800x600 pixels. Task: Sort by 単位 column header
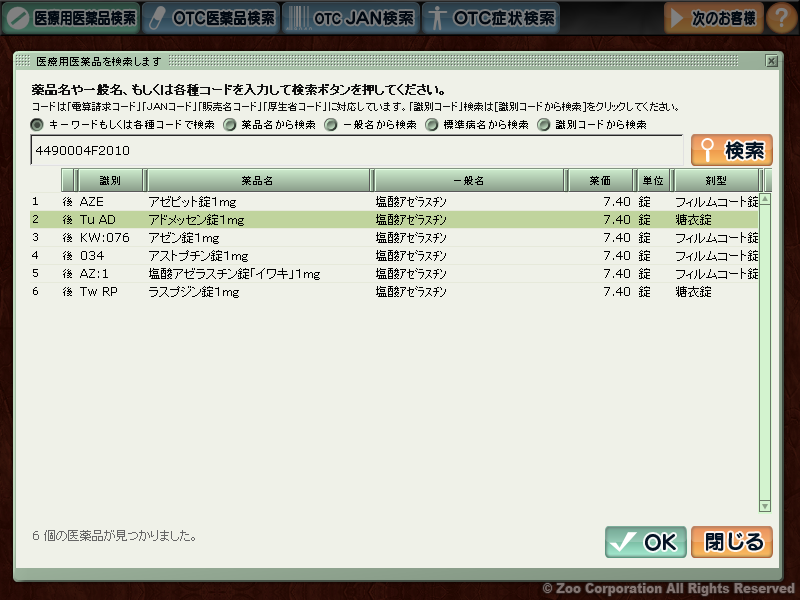653,181
